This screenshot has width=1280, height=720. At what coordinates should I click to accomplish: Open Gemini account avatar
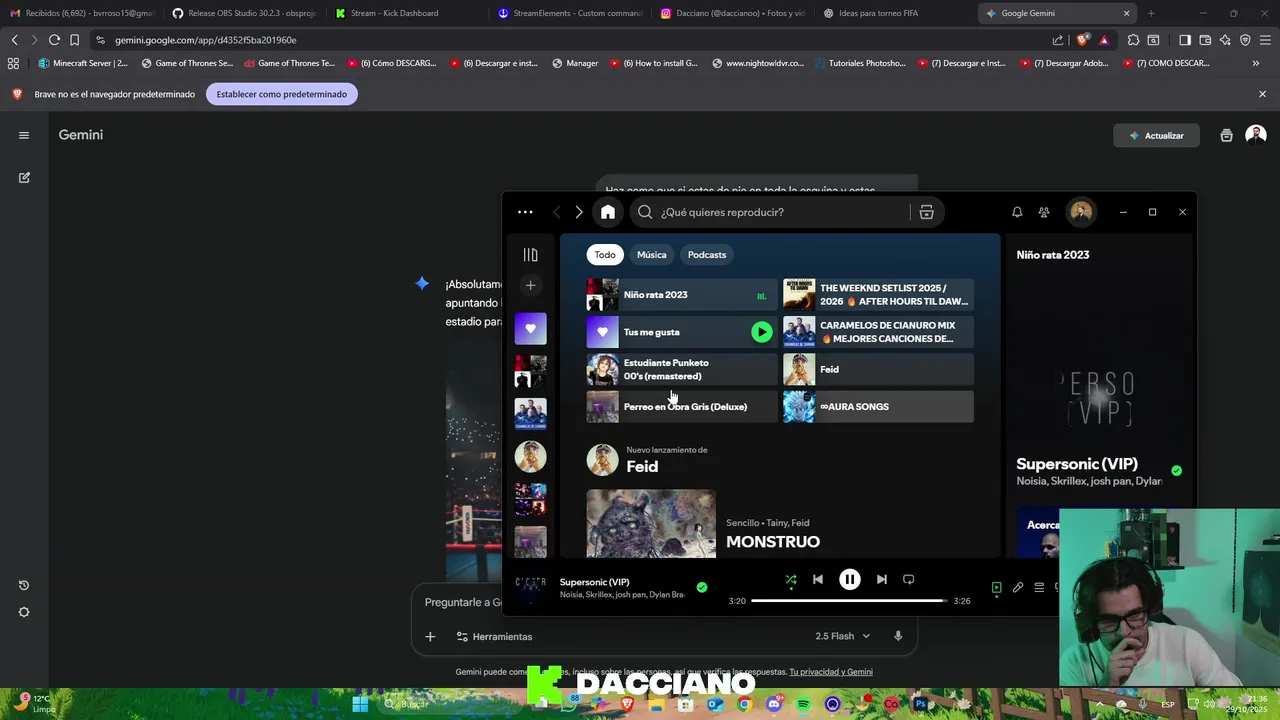tap(1256, 135)
